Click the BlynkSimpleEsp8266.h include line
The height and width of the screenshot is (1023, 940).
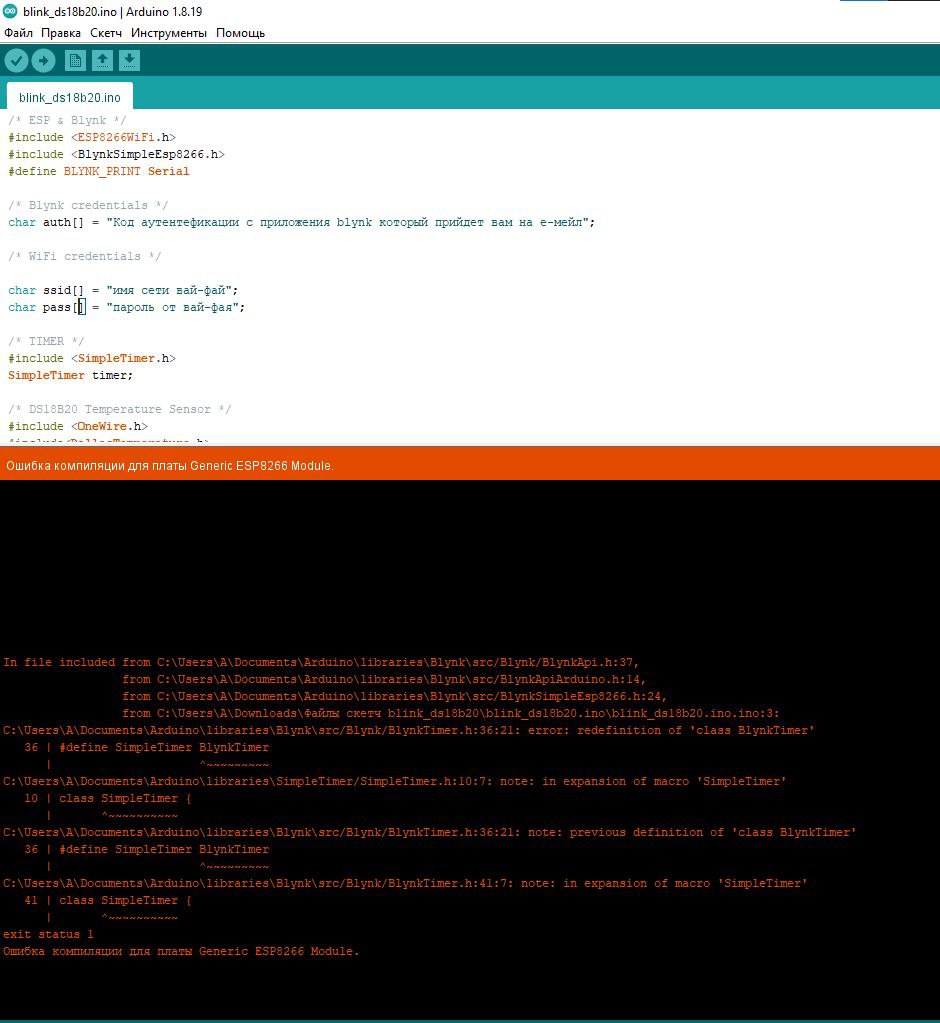click(116, 154)
